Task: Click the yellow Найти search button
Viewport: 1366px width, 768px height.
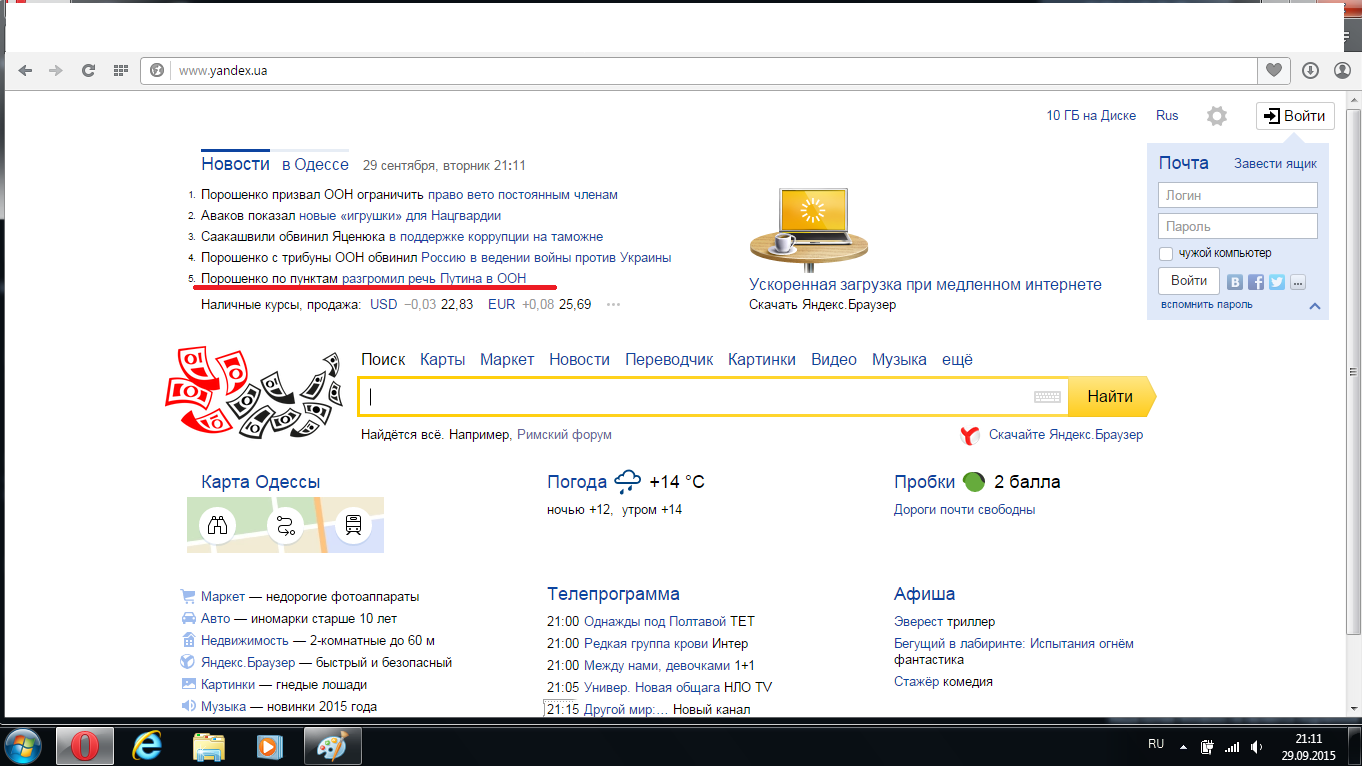Action: point(1112,397)
